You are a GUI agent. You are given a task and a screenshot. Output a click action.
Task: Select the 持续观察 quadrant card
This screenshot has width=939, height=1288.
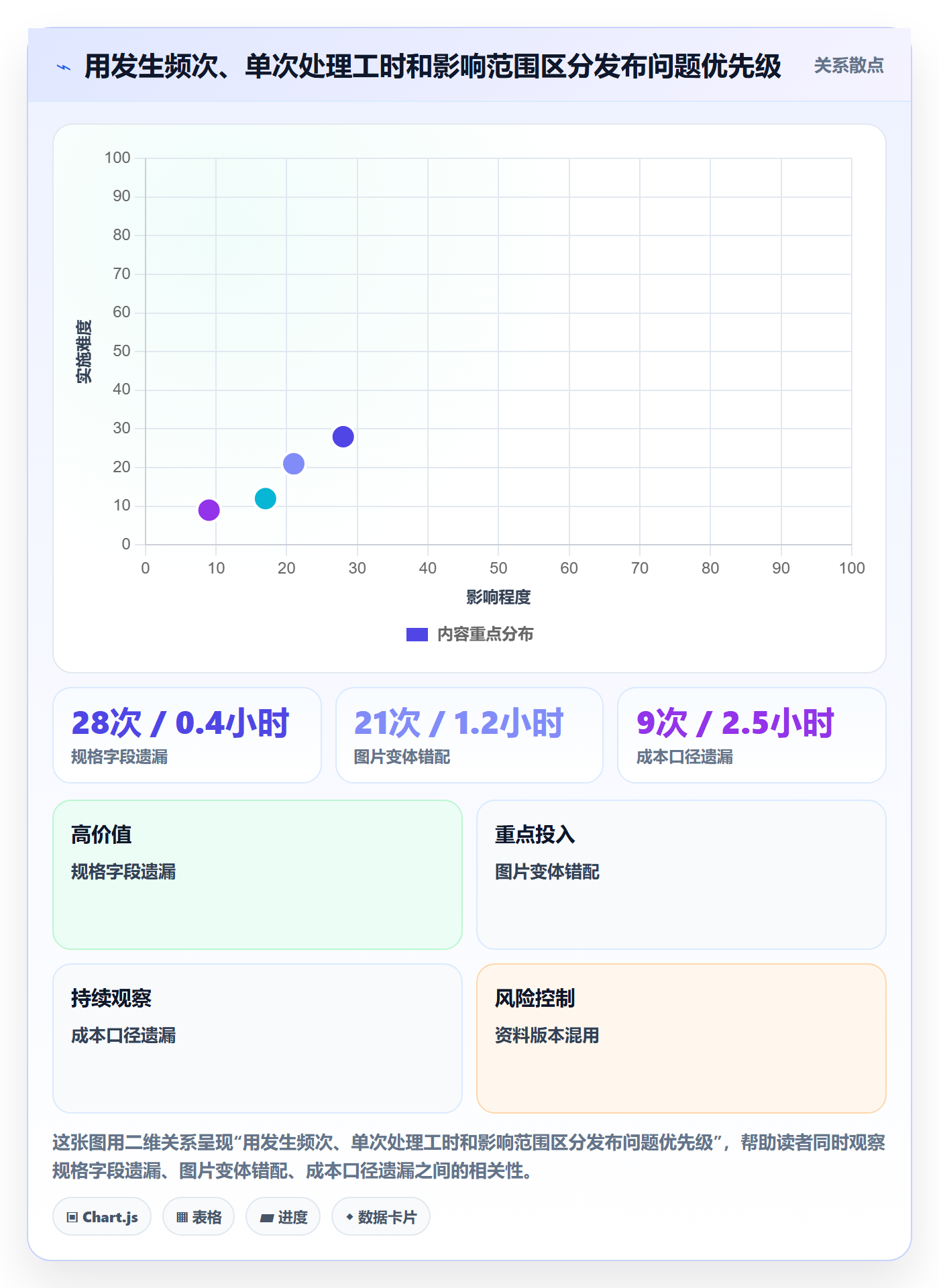(258, 1038)
